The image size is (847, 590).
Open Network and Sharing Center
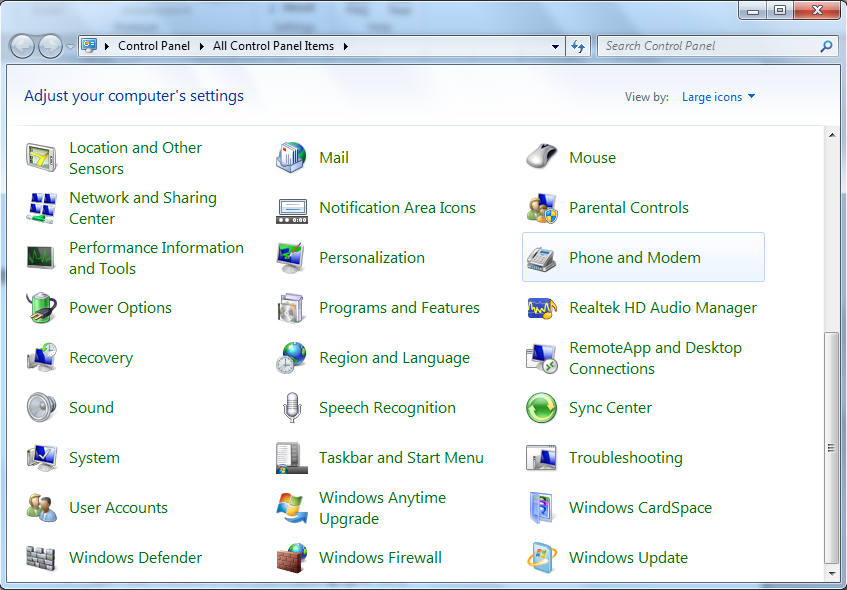point(143,208)
